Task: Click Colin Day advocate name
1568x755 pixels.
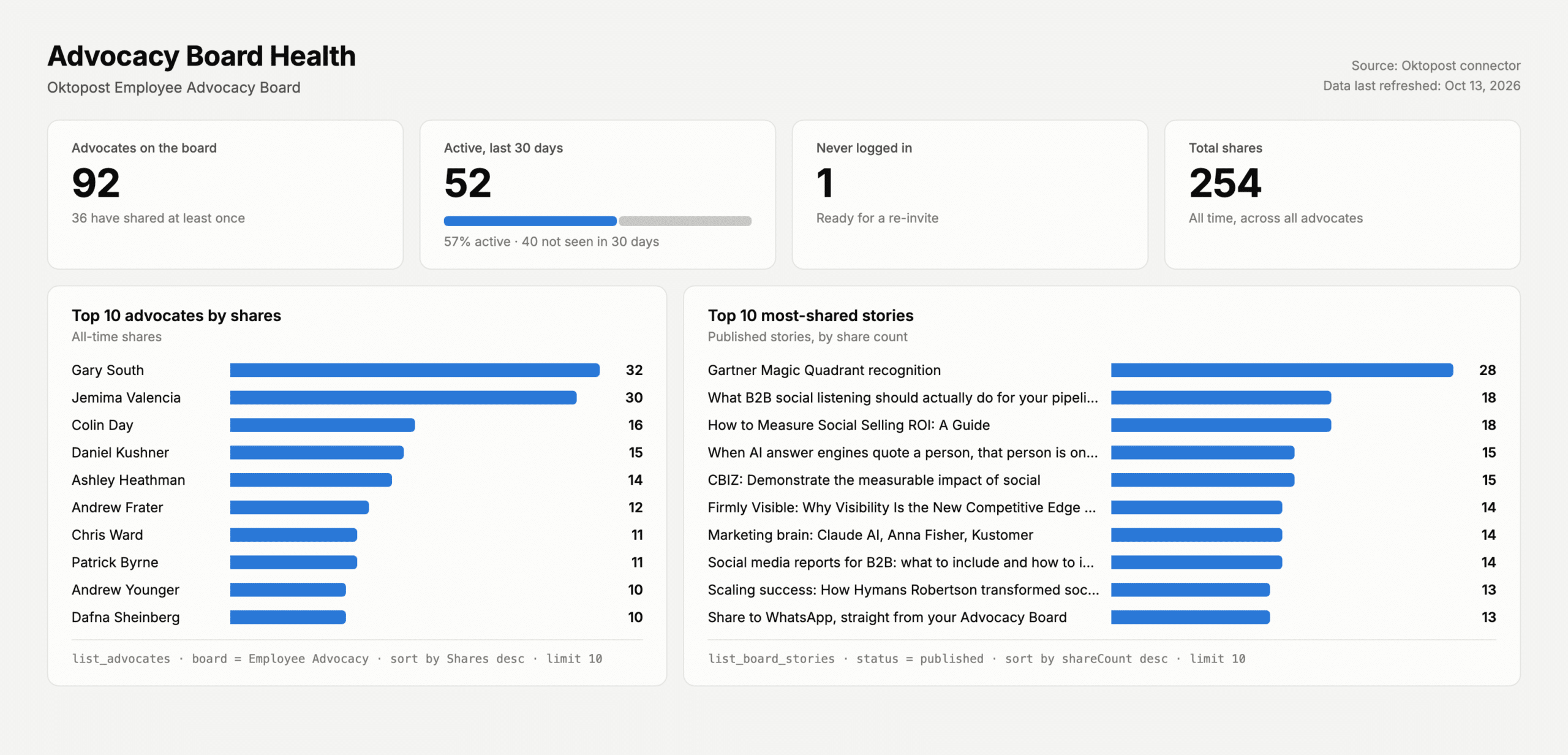Action: point(102,425)
